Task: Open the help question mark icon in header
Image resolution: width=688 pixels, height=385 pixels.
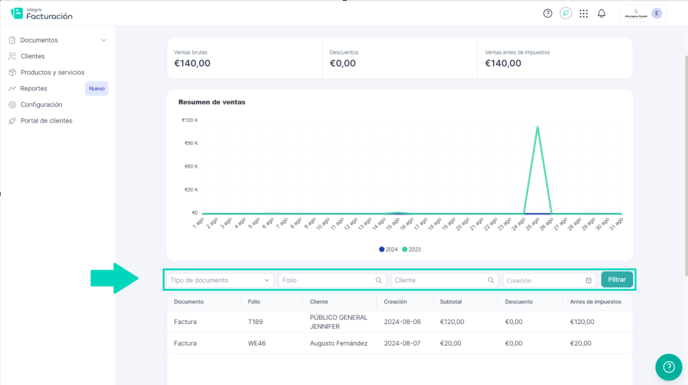Action: point(548,14)
